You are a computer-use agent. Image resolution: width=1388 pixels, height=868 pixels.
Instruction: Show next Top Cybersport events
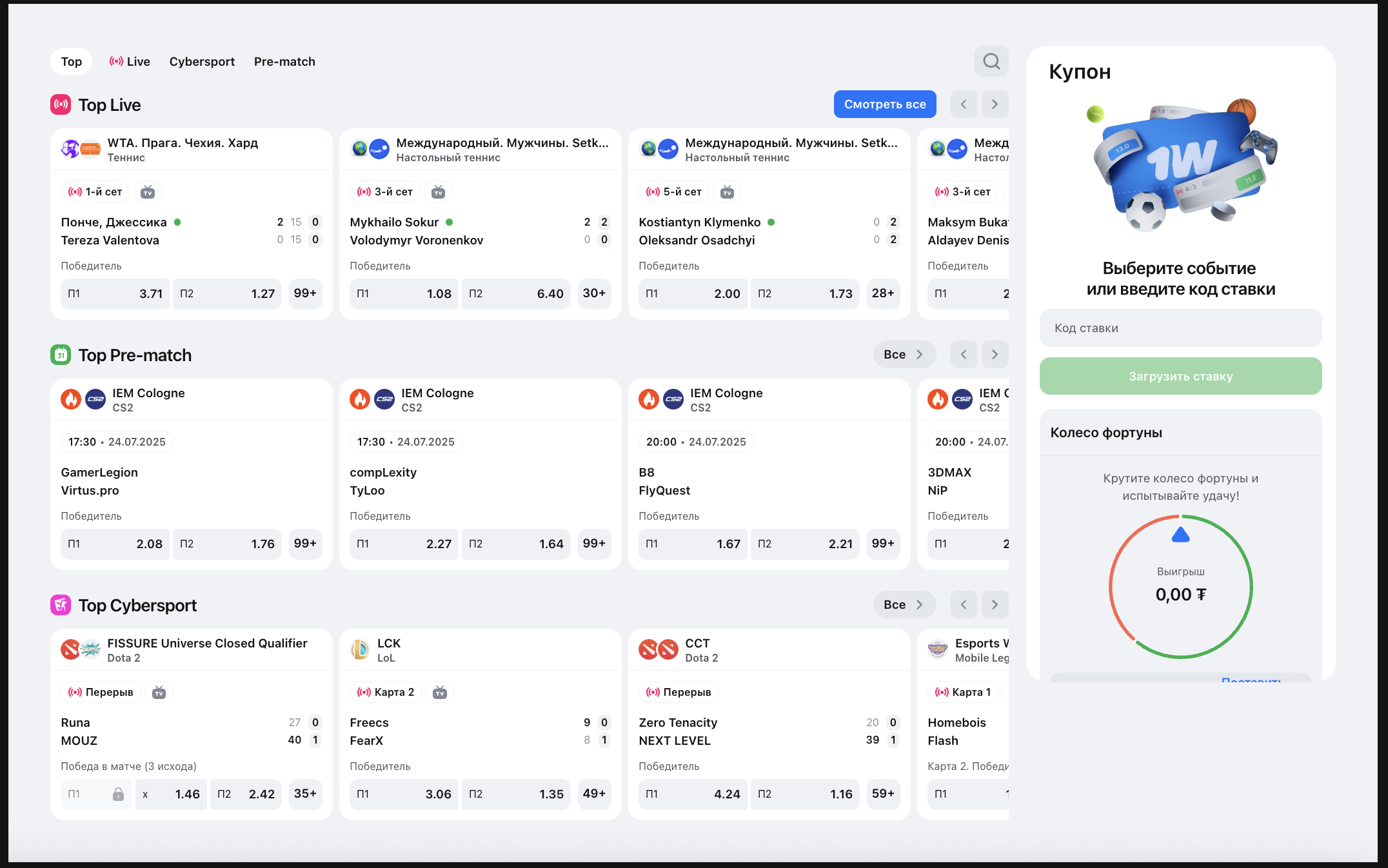995,604
